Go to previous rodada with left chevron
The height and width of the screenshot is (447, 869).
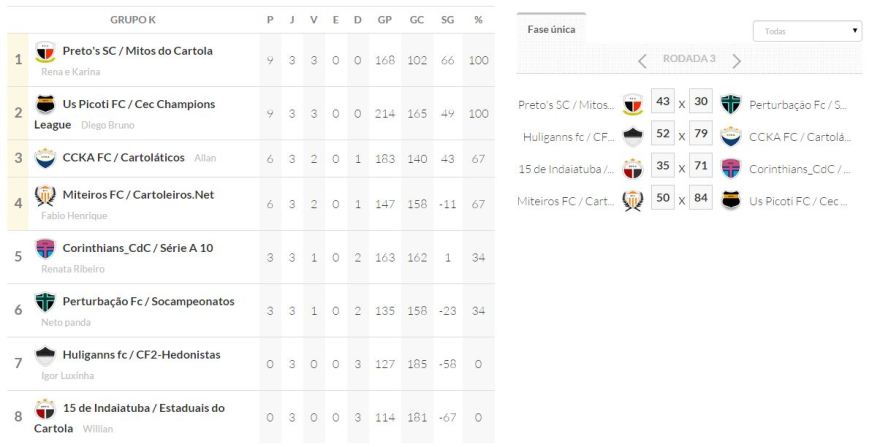pos(643,60)
